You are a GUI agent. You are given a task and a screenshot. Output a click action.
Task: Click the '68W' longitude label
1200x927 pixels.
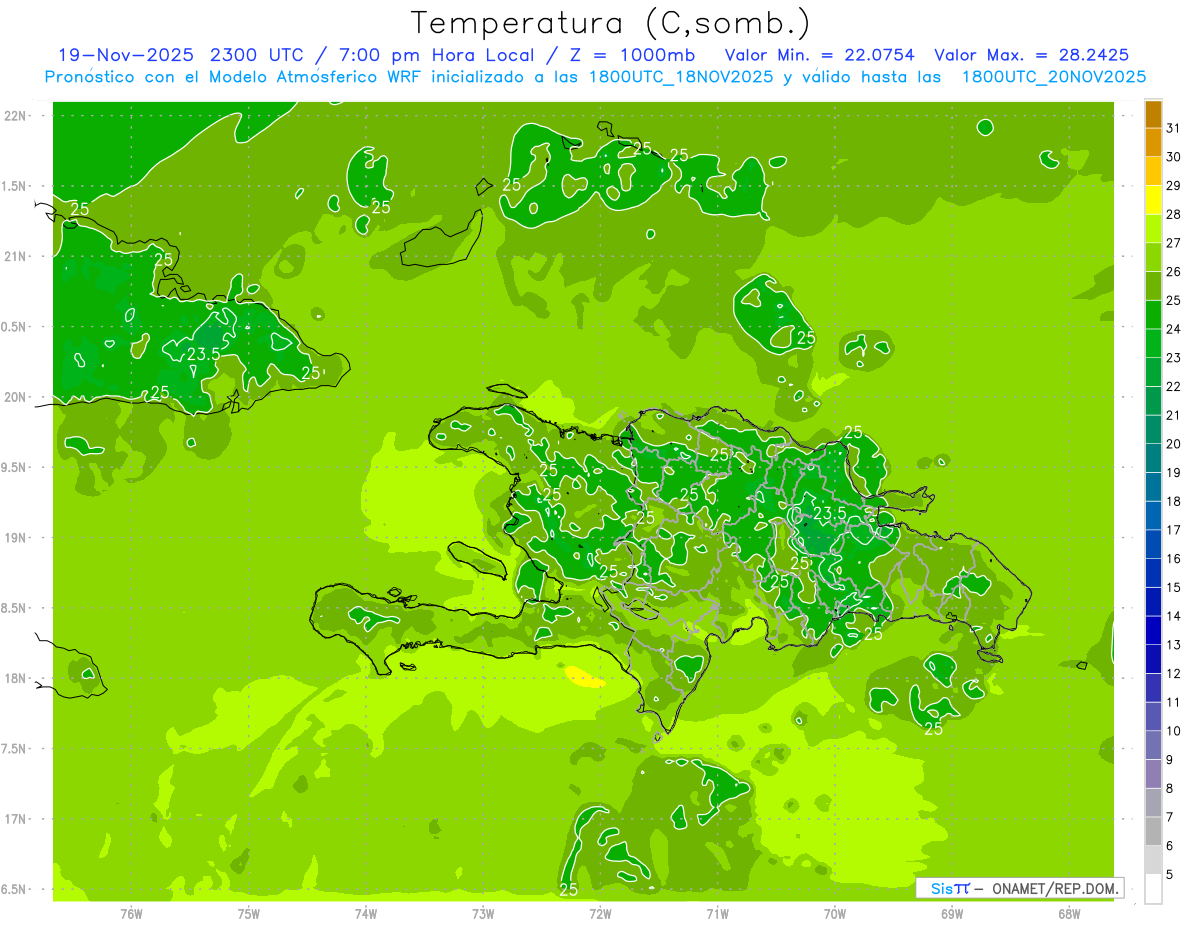click(1069, 914)
